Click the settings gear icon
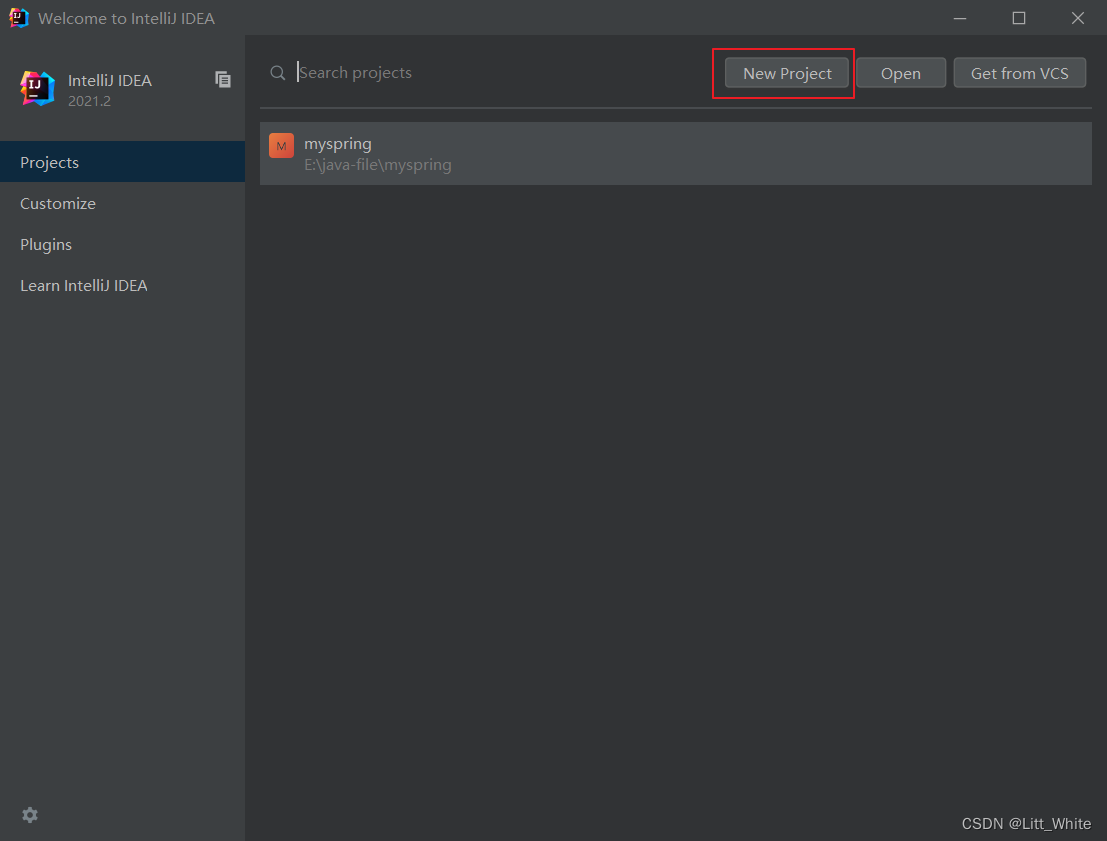 point(30,815)
